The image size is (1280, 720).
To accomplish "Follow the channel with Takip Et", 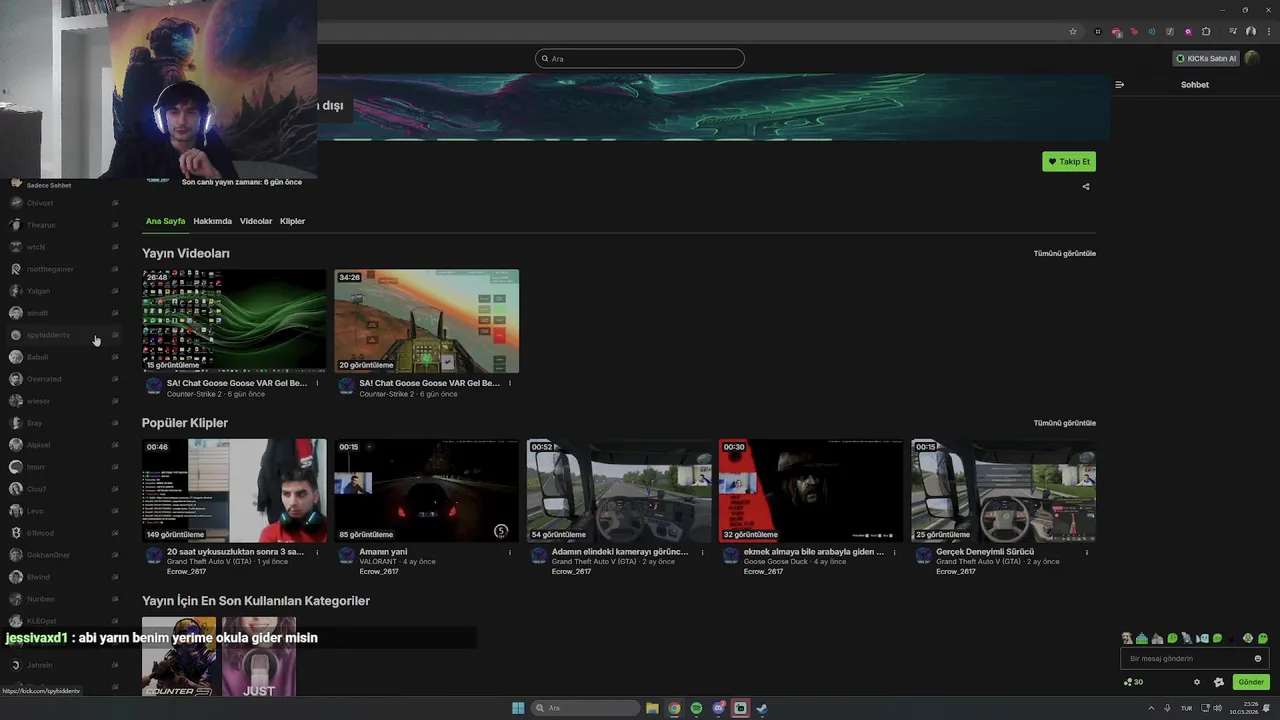I will [1069, 161].
